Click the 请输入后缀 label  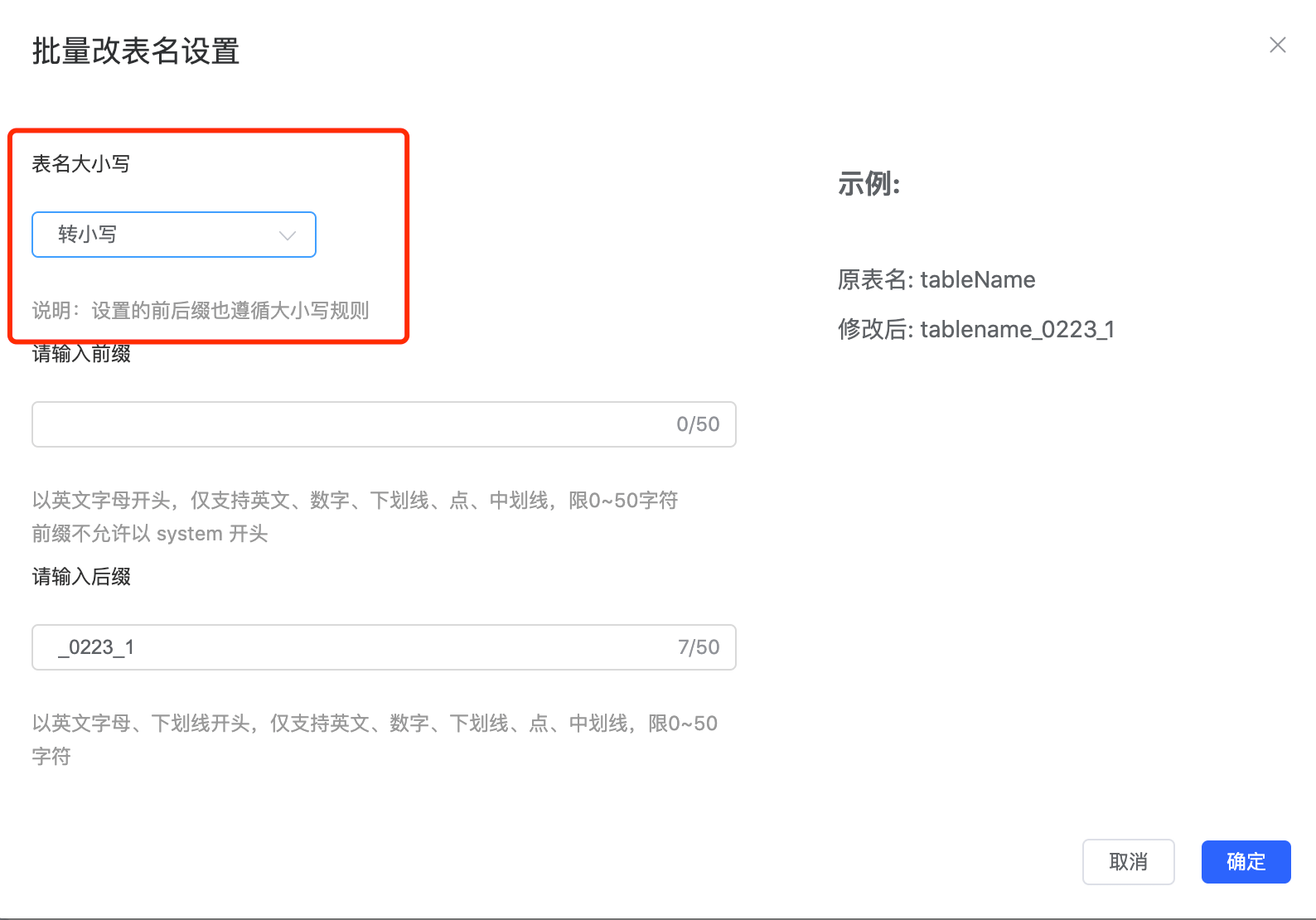coord(81,577)
